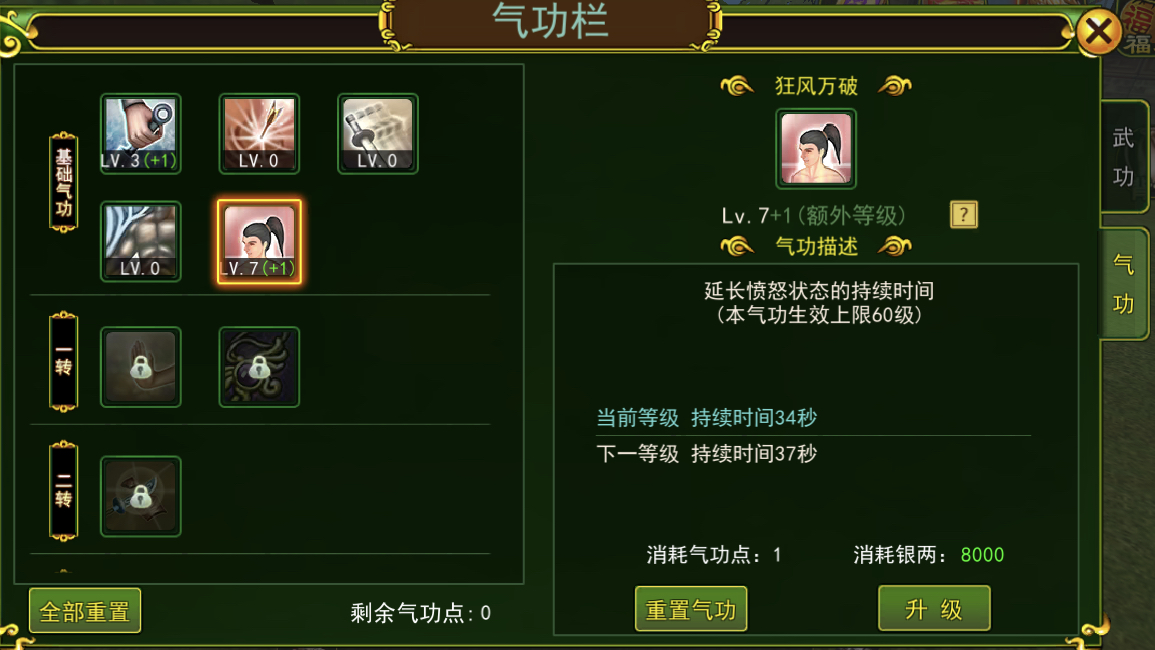Screen dimensions: 1155x650
Task: Click locked skill in 二转 row
Action: tap(141, 497)
